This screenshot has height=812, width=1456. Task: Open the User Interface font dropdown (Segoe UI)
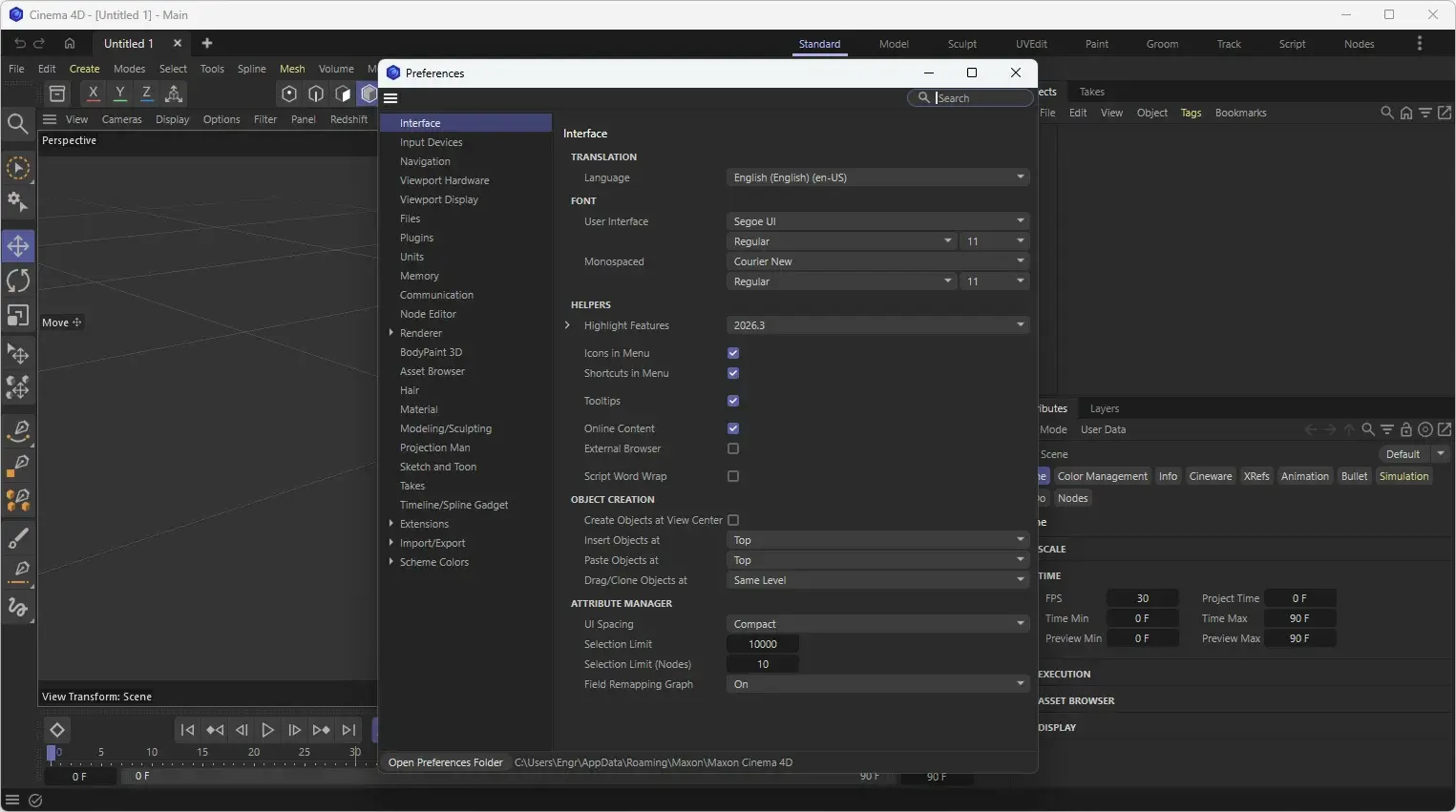click(877, 221)
